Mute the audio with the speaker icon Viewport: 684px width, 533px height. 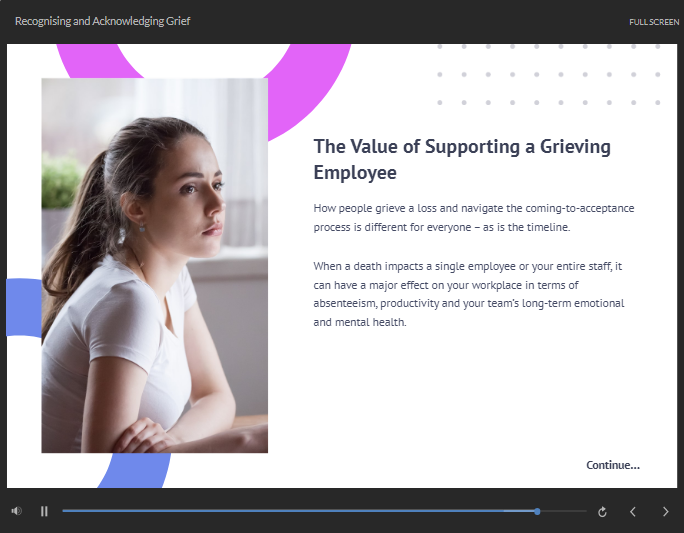point(16,511)
